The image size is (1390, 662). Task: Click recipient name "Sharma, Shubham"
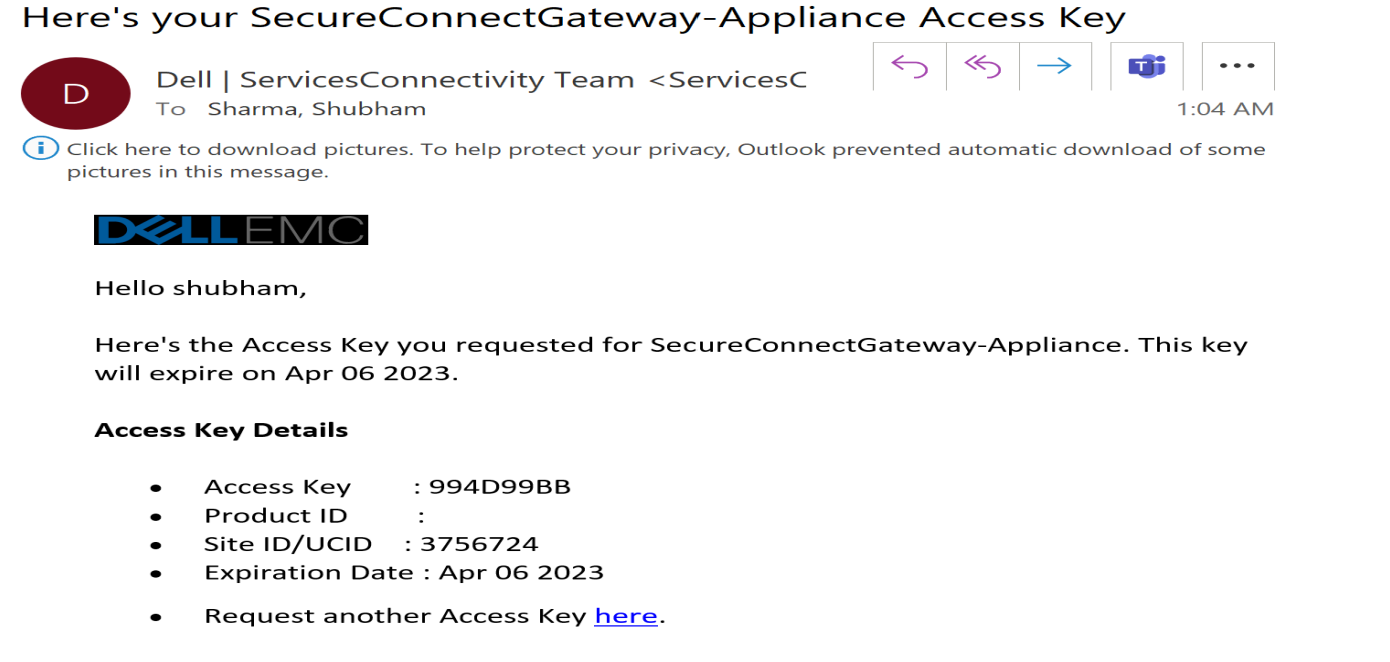coord(316,109)
